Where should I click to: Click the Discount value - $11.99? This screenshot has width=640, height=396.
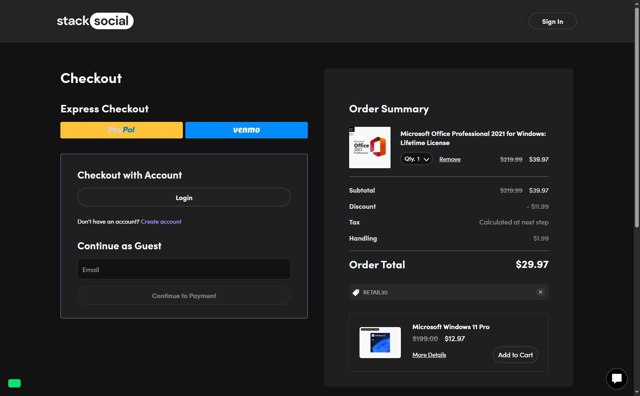537,207
